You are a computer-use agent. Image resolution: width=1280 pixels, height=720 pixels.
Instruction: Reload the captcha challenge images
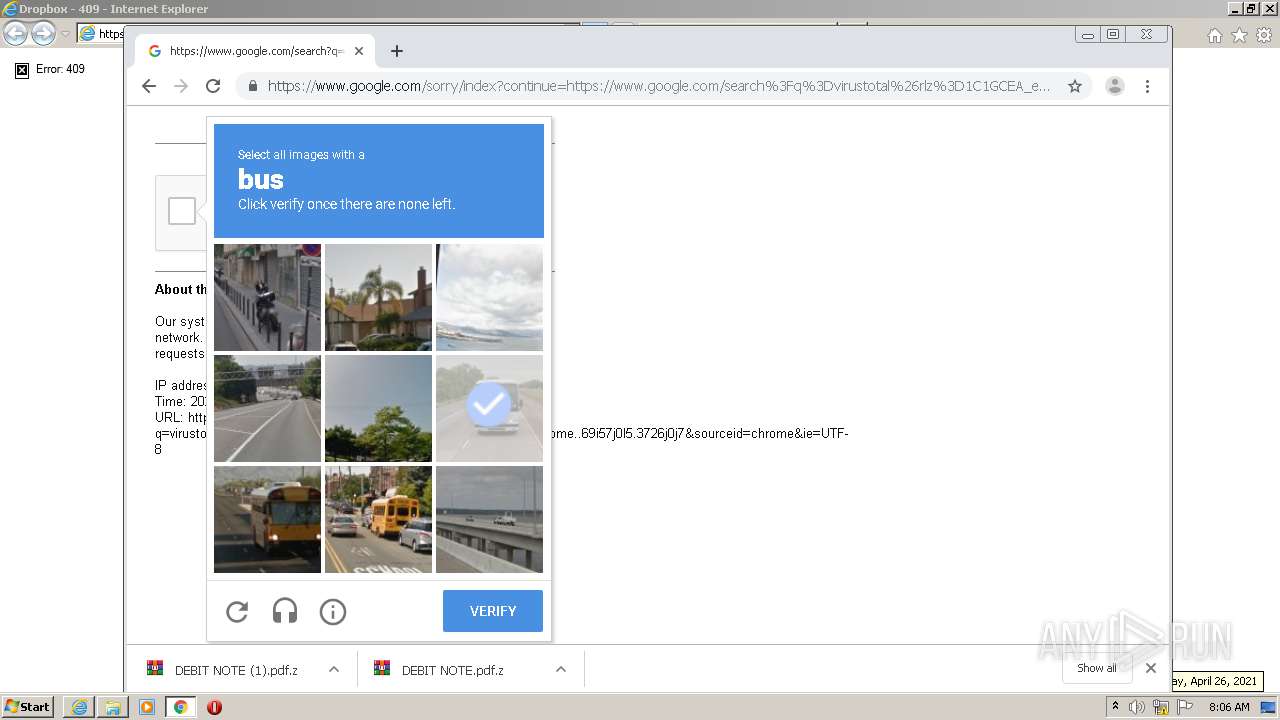pos(237,611)
